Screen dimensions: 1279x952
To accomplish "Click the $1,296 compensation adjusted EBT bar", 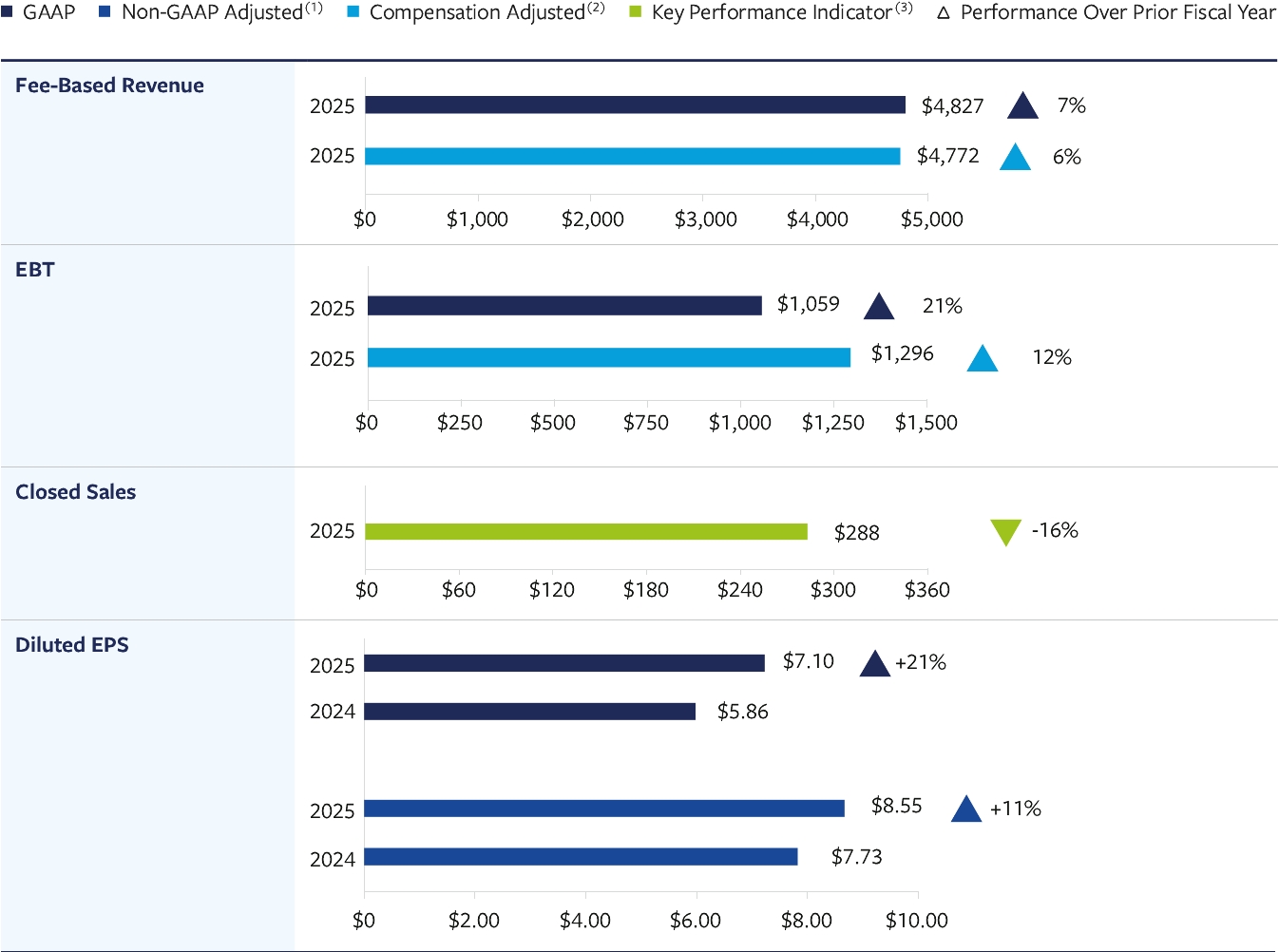I will coord(608,357).
